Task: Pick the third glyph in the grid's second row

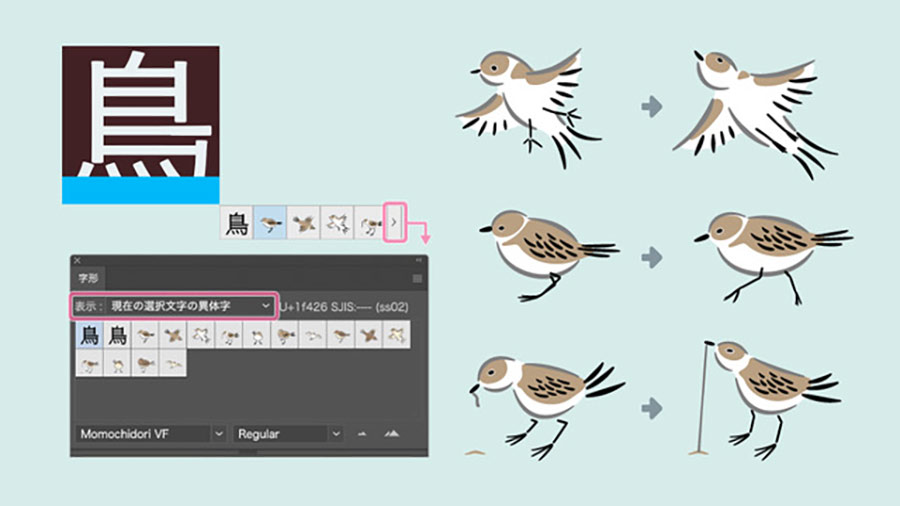Action: click(146, 364)
